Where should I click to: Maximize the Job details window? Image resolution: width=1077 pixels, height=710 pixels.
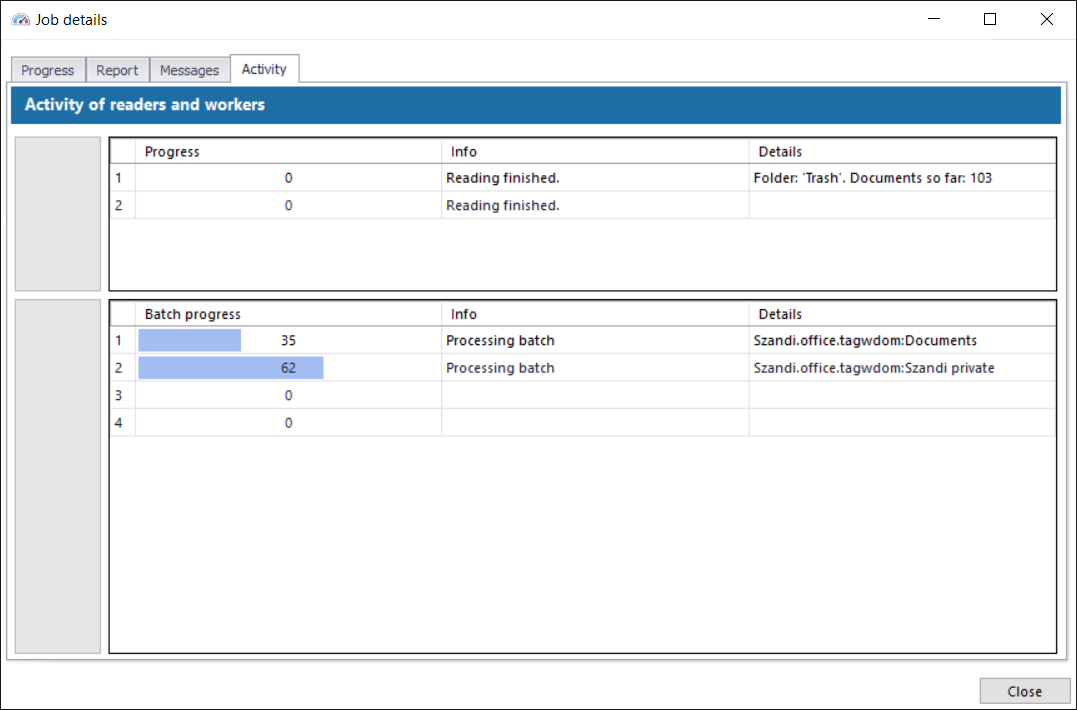tap(990, 19)
